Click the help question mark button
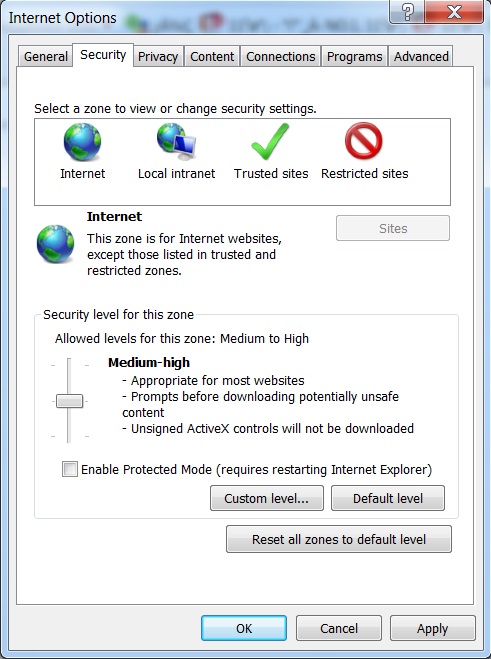The height and width of the screenshot is (659, 491). pyautogui.click(x=407, y=12)
